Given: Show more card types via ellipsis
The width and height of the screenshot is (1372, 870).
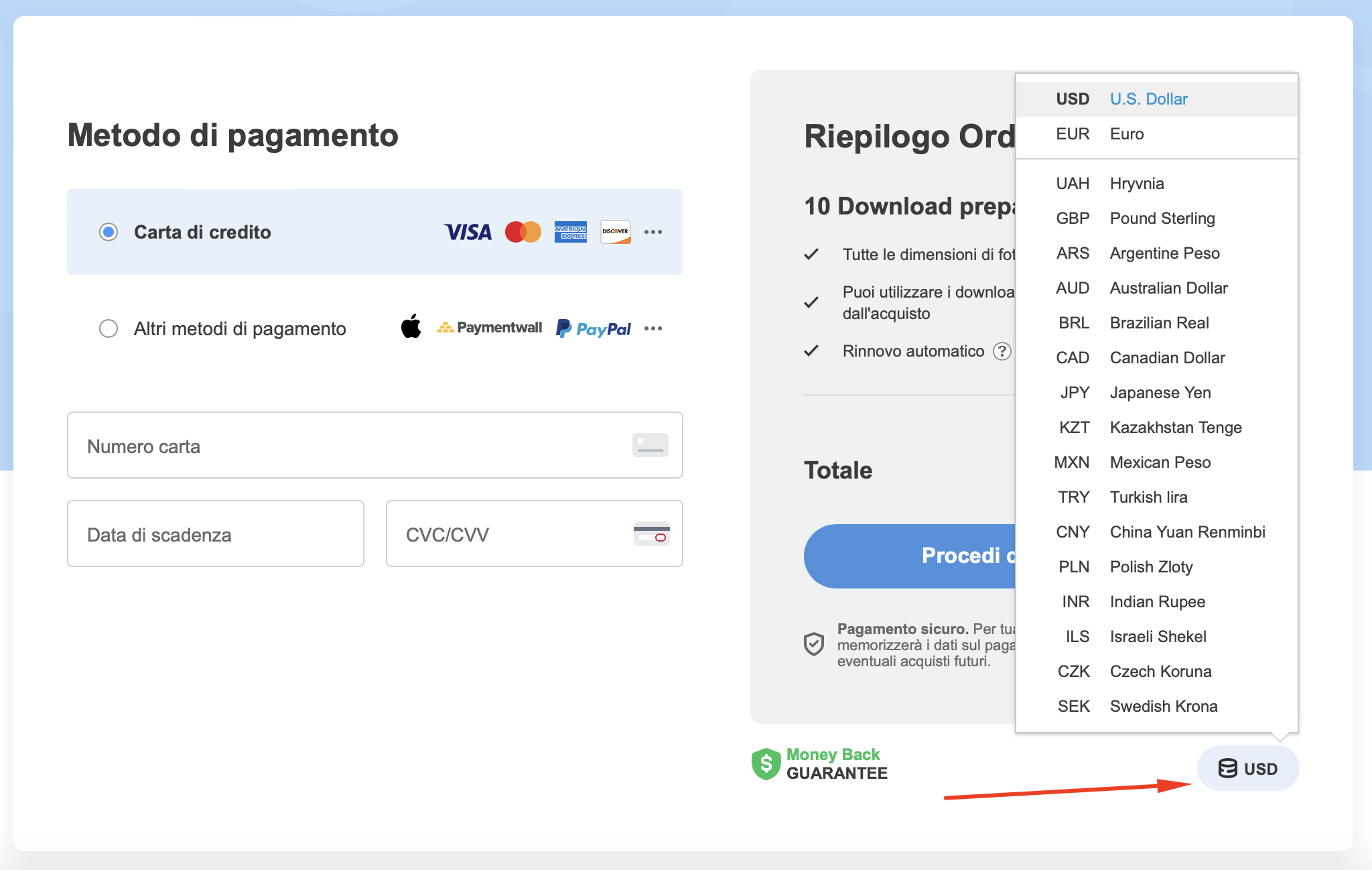Looking at the screenshot, I should (x=653, y=232).
